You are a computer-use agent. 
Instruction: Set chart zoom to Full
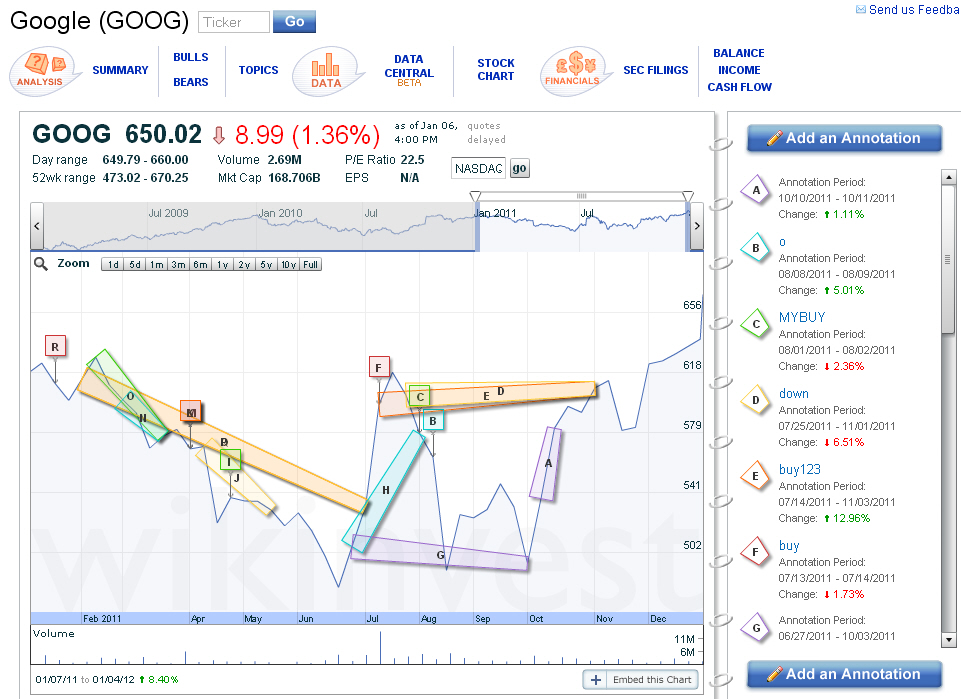tap(311, 265)
